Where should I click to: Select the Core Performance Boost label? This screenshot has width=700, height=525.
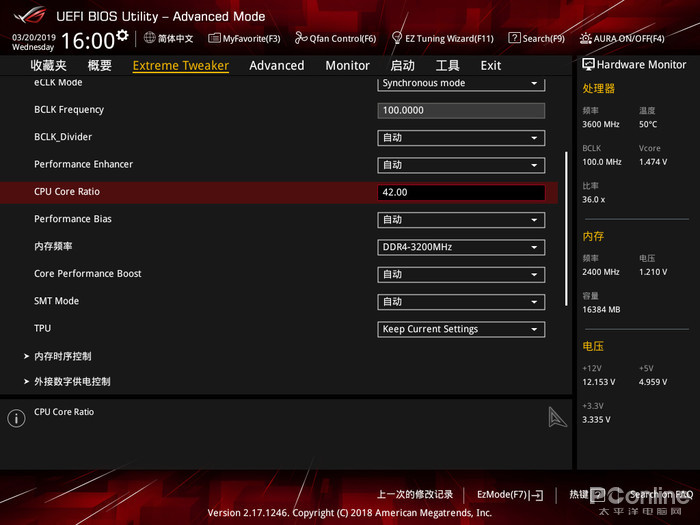(x=88, y=274)
